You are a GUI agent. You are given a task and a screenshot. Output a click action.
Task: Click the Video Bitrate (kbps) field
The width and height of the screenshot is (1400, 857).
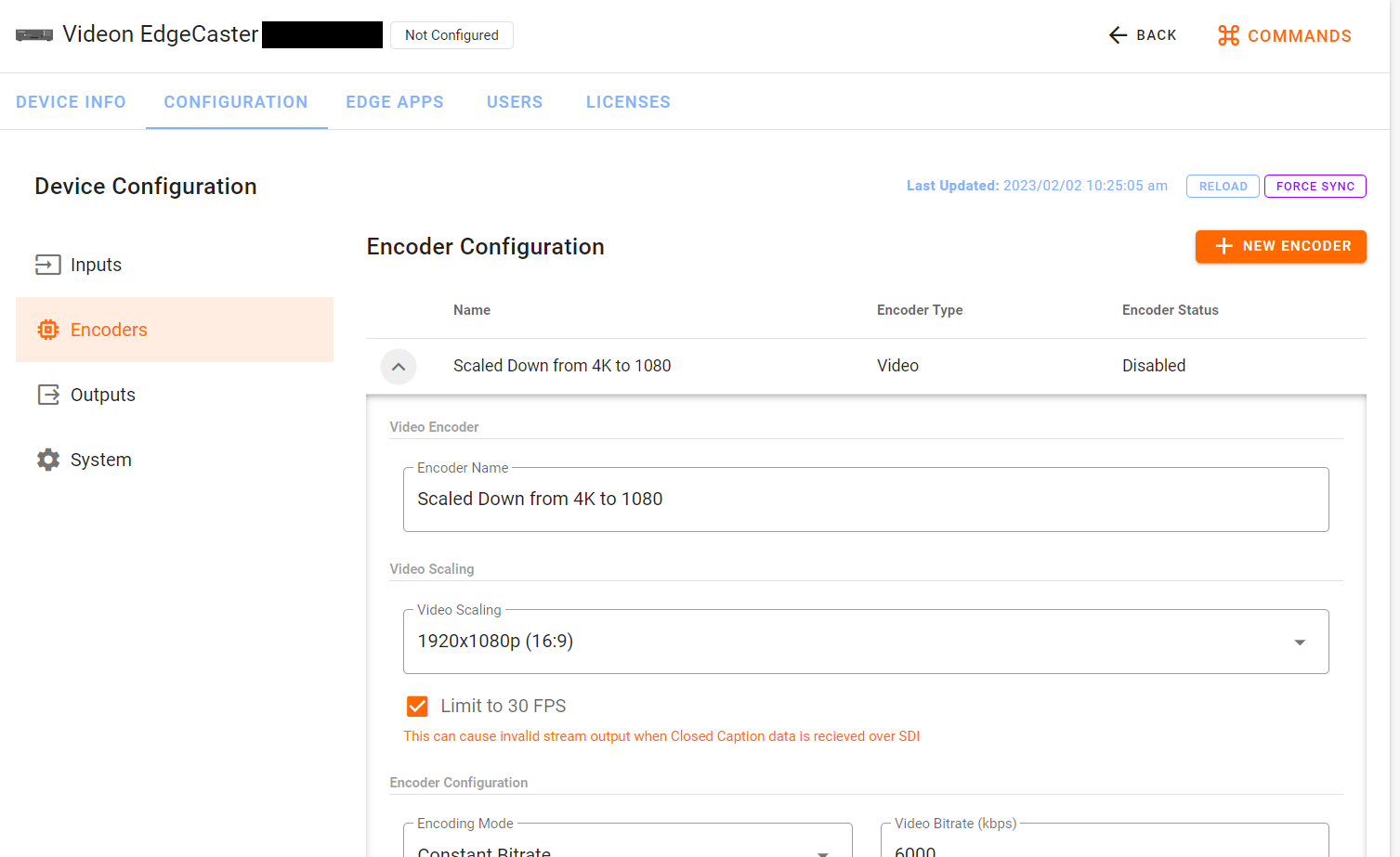tap(1105, 840)
